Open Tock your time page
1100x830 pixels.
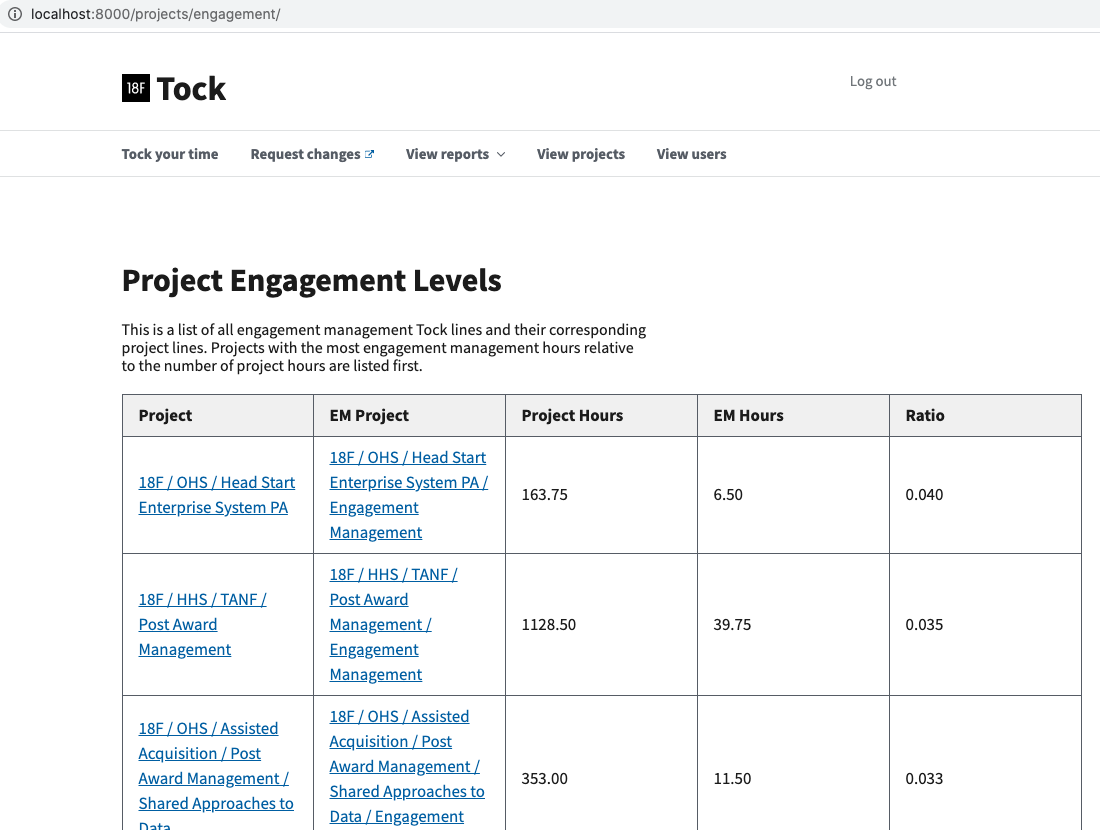170,154
